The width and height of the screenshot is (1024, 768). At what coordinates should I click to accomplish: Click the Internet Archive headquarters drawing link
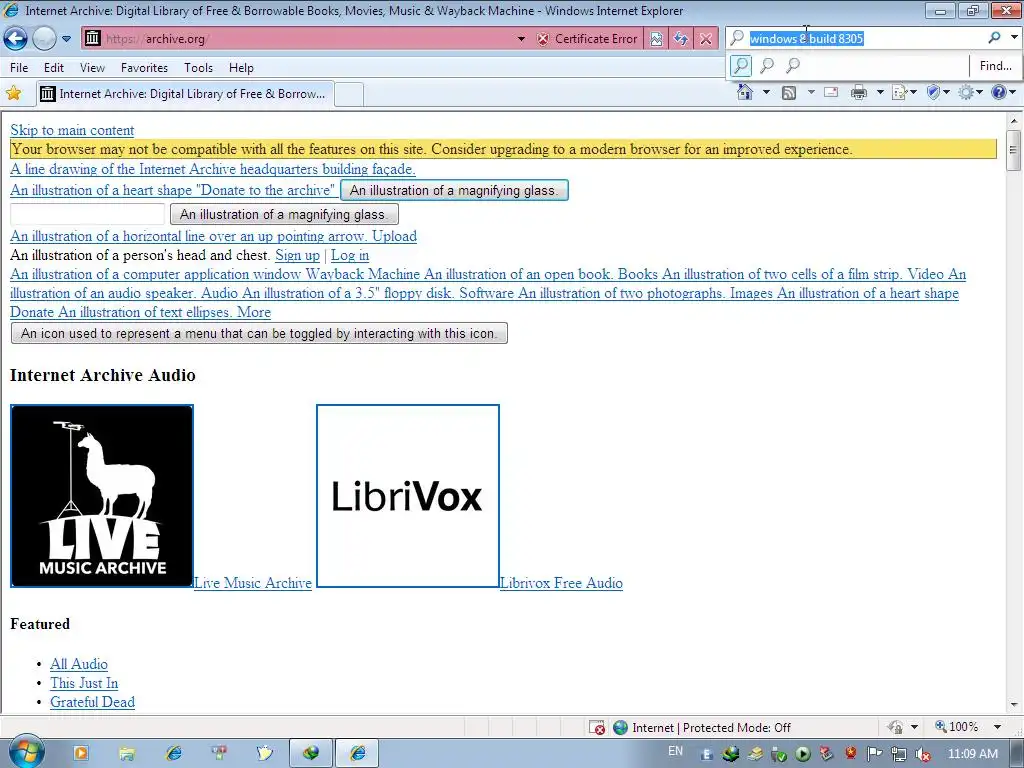[213, 169]
